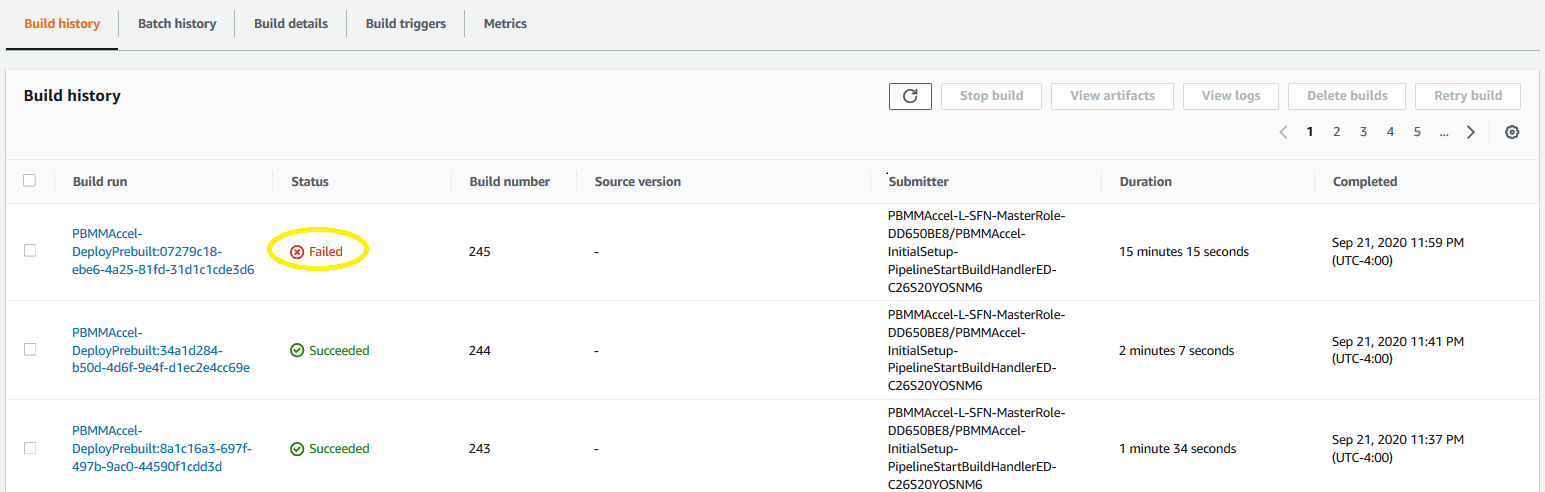
Task: Open the Metrics tab
Action: (x=505, y=24)
